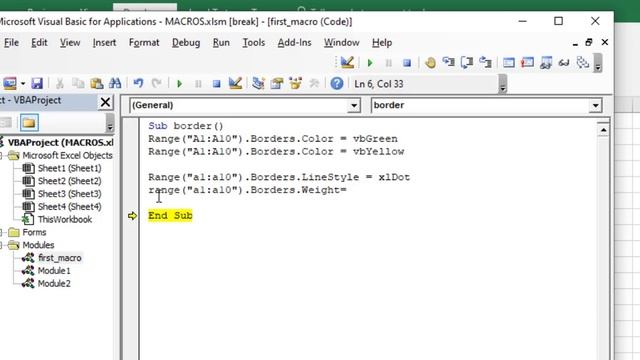
Task: Open the (General) object dropdown
Action: [x=353, y=106]
